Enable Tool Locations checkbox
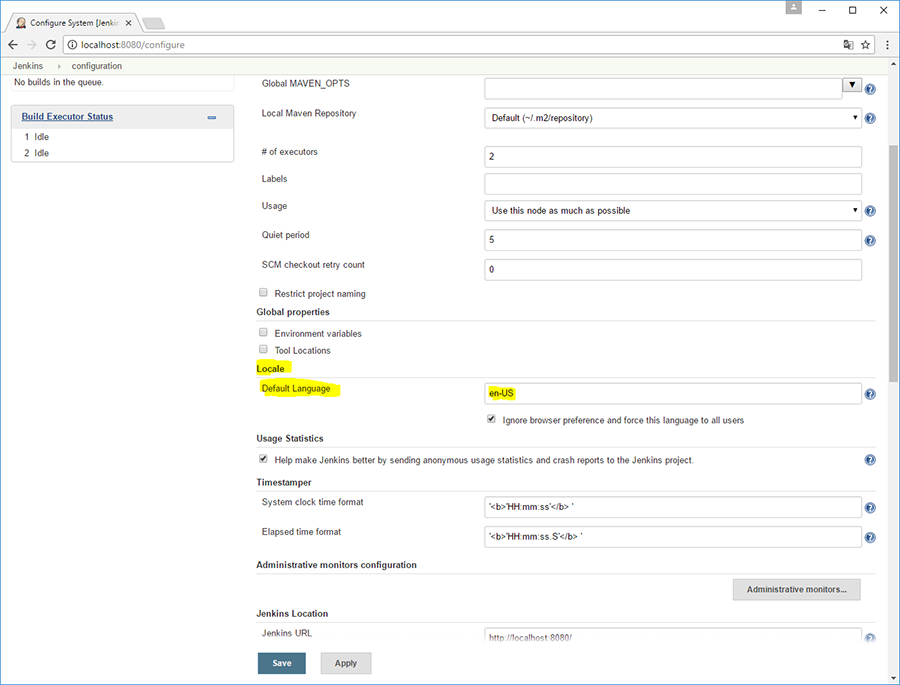900x685 pixels. [x=263, y=349]
